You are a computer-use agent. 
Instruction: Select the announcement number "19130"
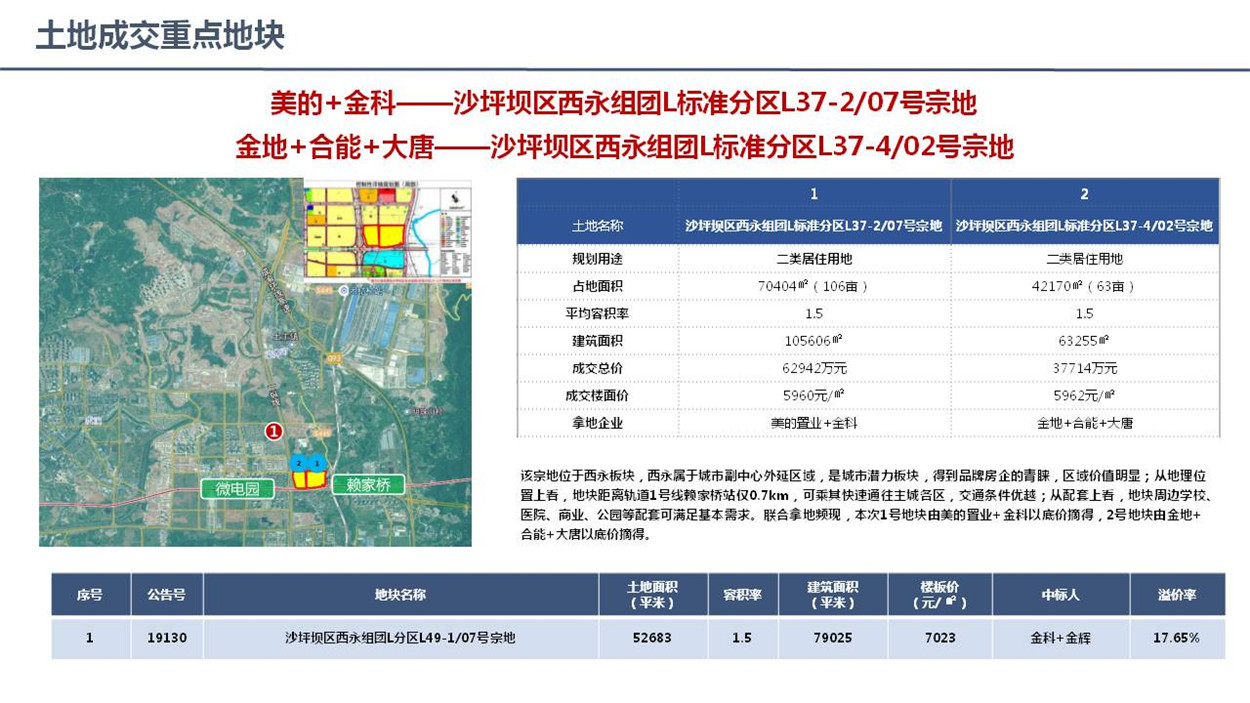point(166,637)
